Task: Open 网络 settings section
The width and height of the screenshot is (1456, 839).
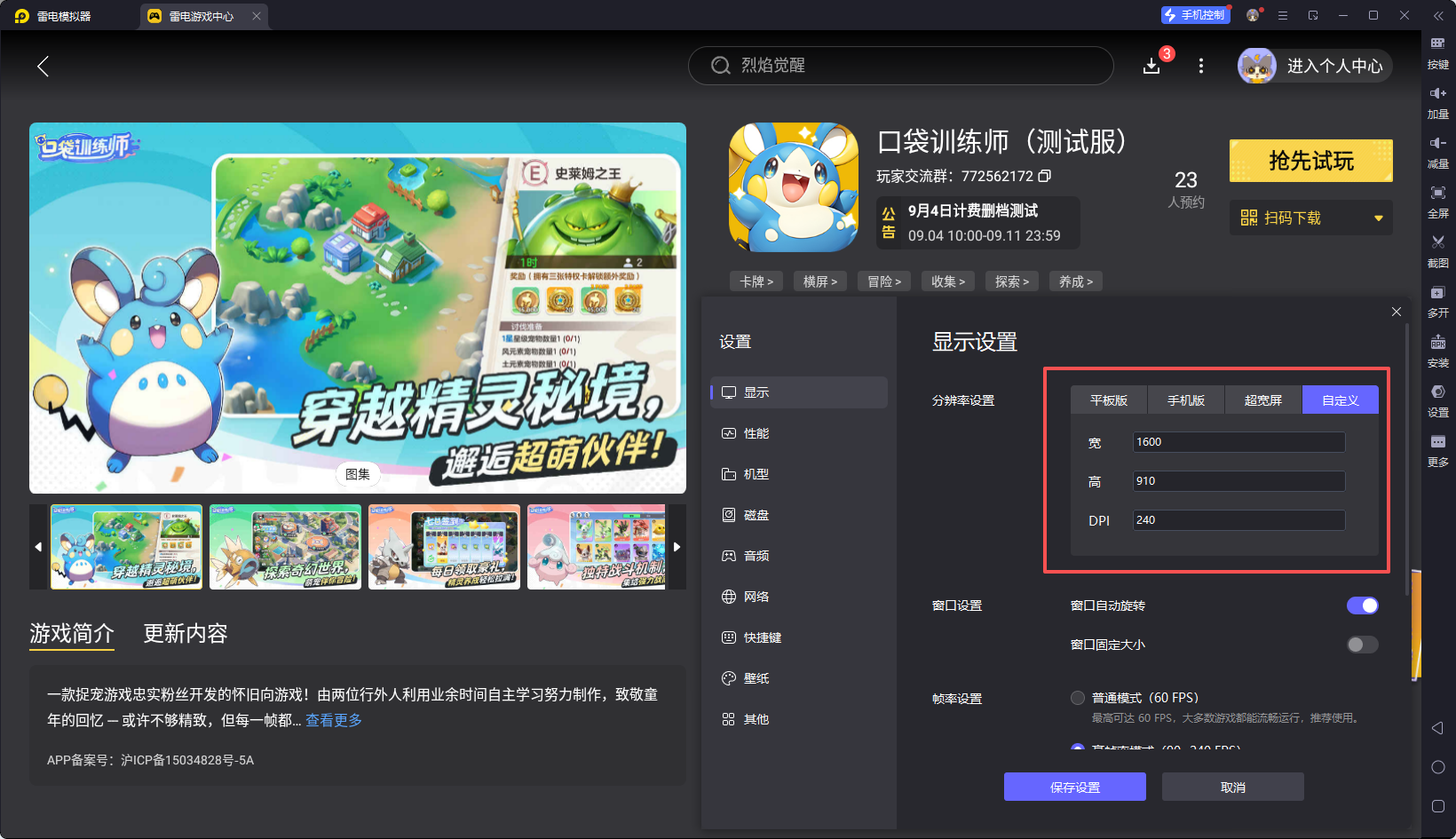Action: pos(799,597)
